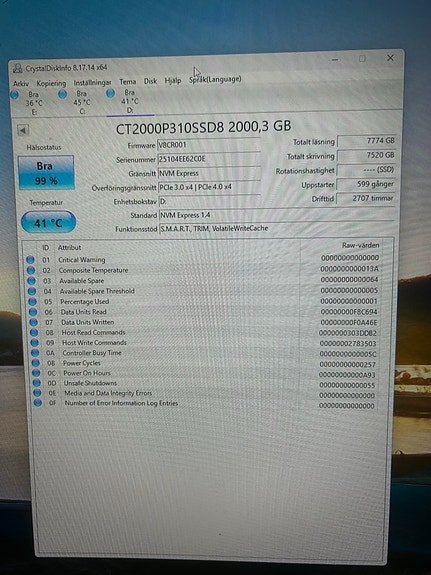
Task: Click the Firmware field V8CR001
Action: pyautogui.click(x=209, y=144)
